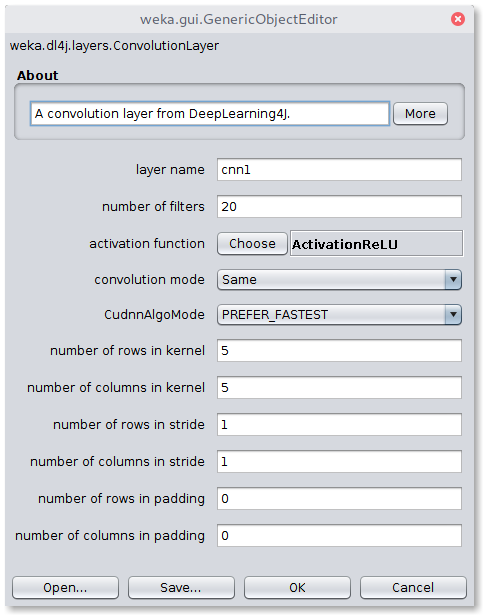This screenshot has height=615, width=483.
Task: Click the About description text box
Action: point(210,114)
